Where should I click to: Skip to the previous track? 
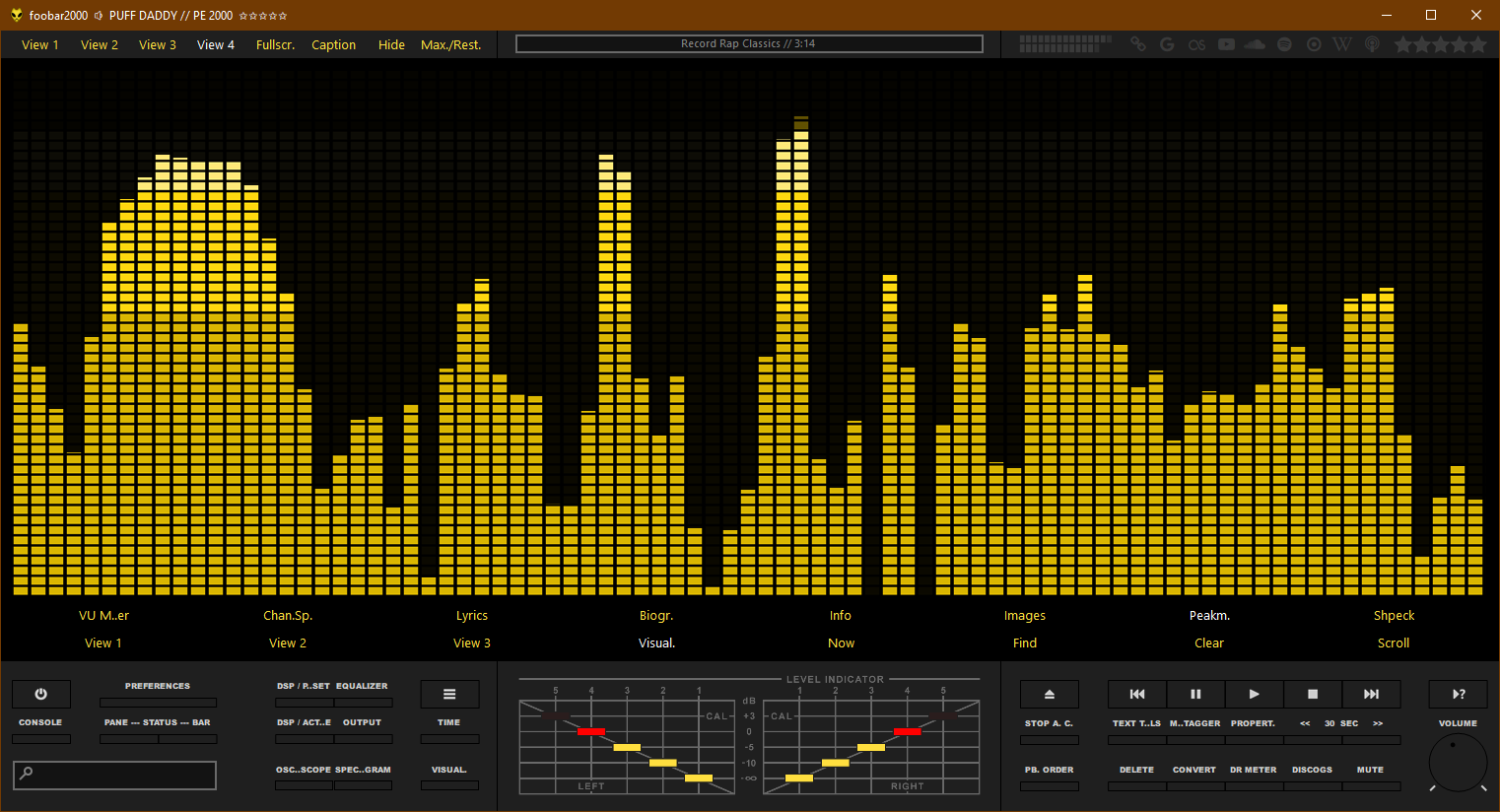1136,694
